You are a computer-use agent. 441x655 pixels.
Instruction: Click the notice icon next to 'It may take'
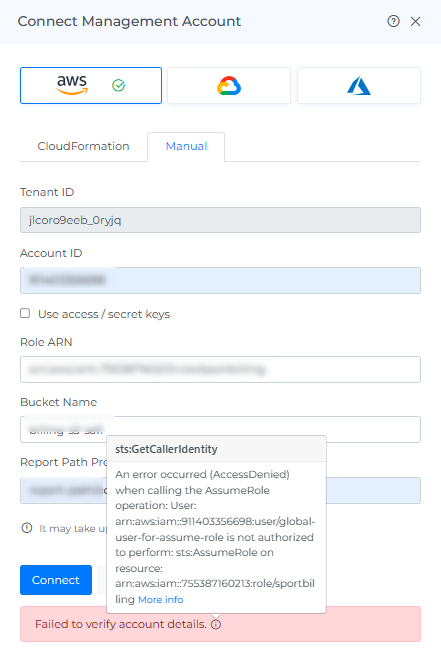point(27,528)
